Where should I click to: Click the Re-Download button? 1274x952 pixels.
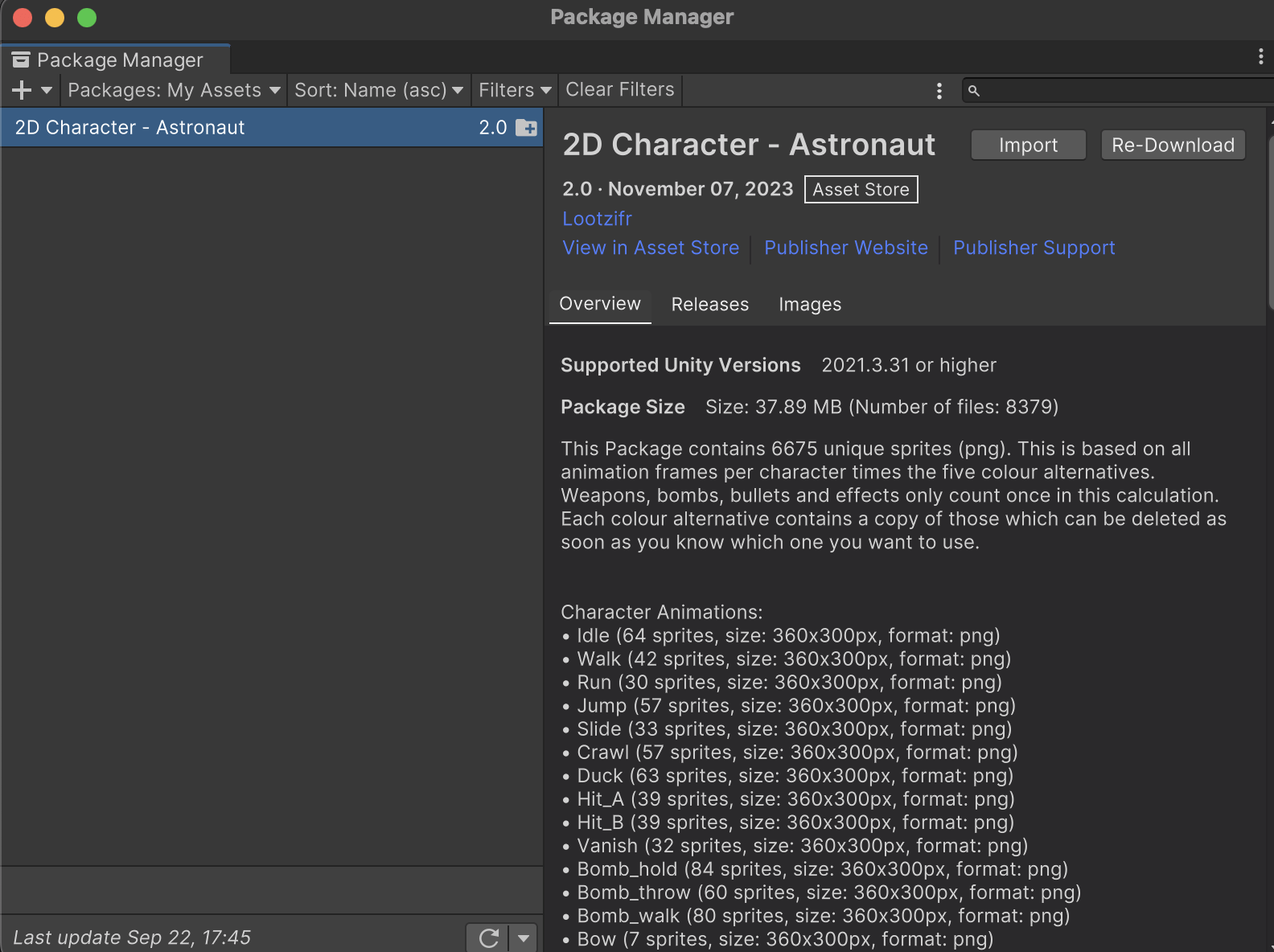tap(1173, 146)
